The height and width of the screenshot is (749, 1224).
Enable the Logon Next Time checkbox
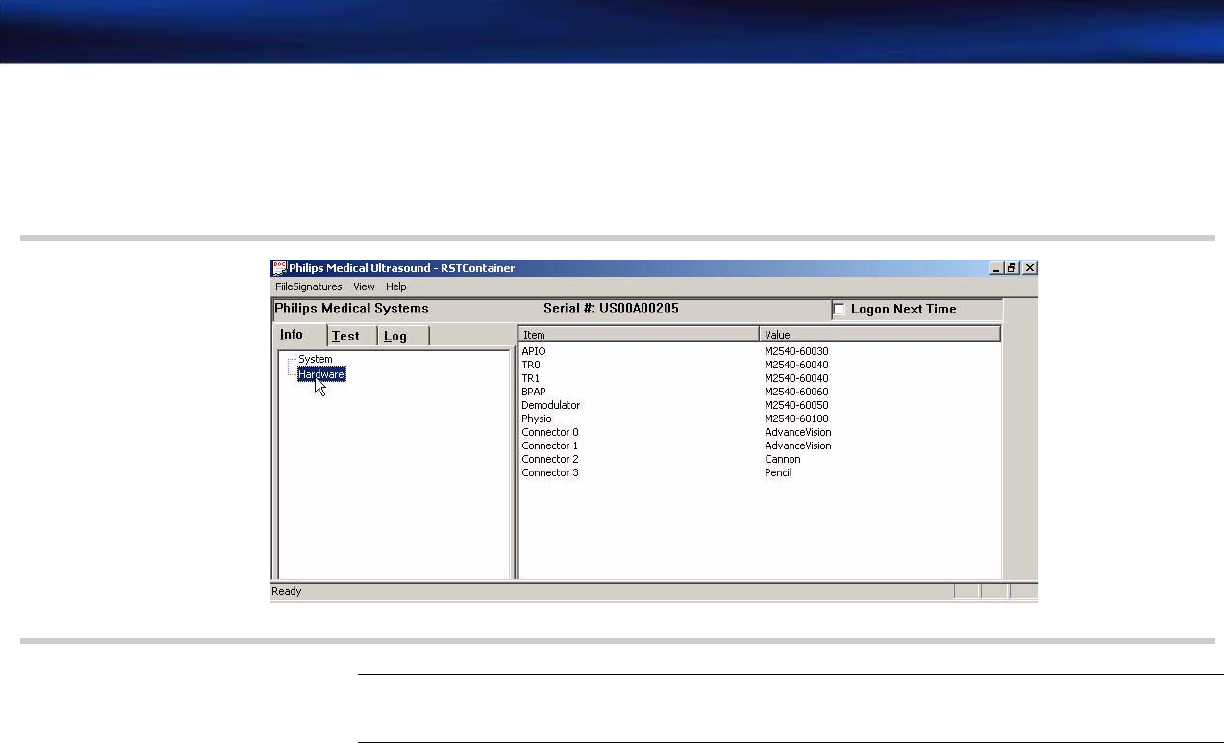[839, 309]
